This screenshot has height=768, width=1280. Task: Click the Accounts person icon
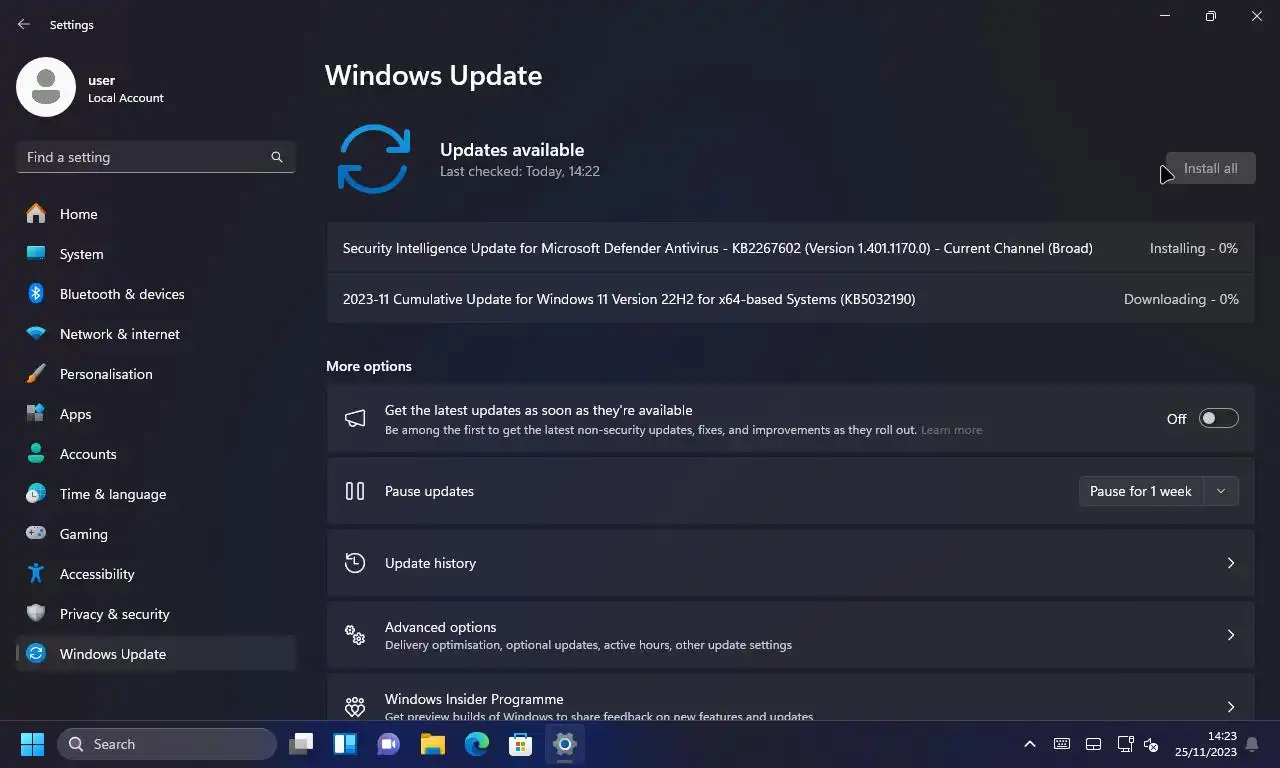(36, 454)
